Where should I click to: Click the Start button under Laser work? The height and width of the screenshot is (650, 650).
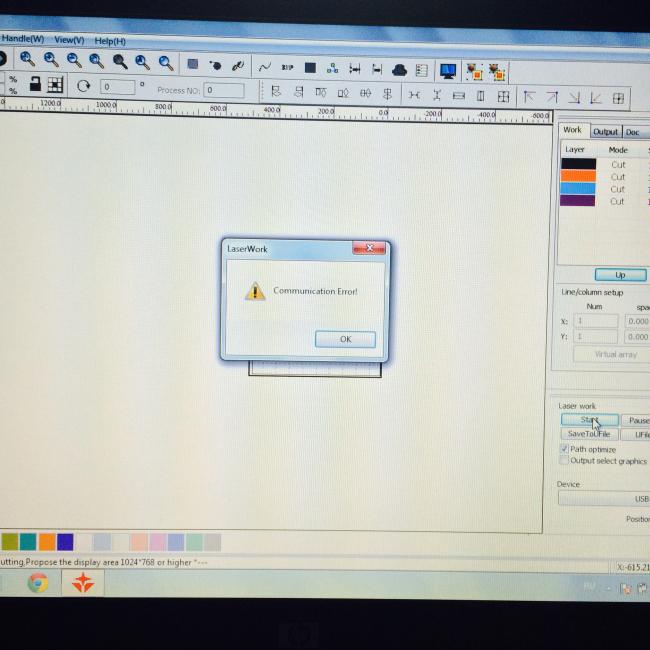pyautogui.click(x=588, y=420)
